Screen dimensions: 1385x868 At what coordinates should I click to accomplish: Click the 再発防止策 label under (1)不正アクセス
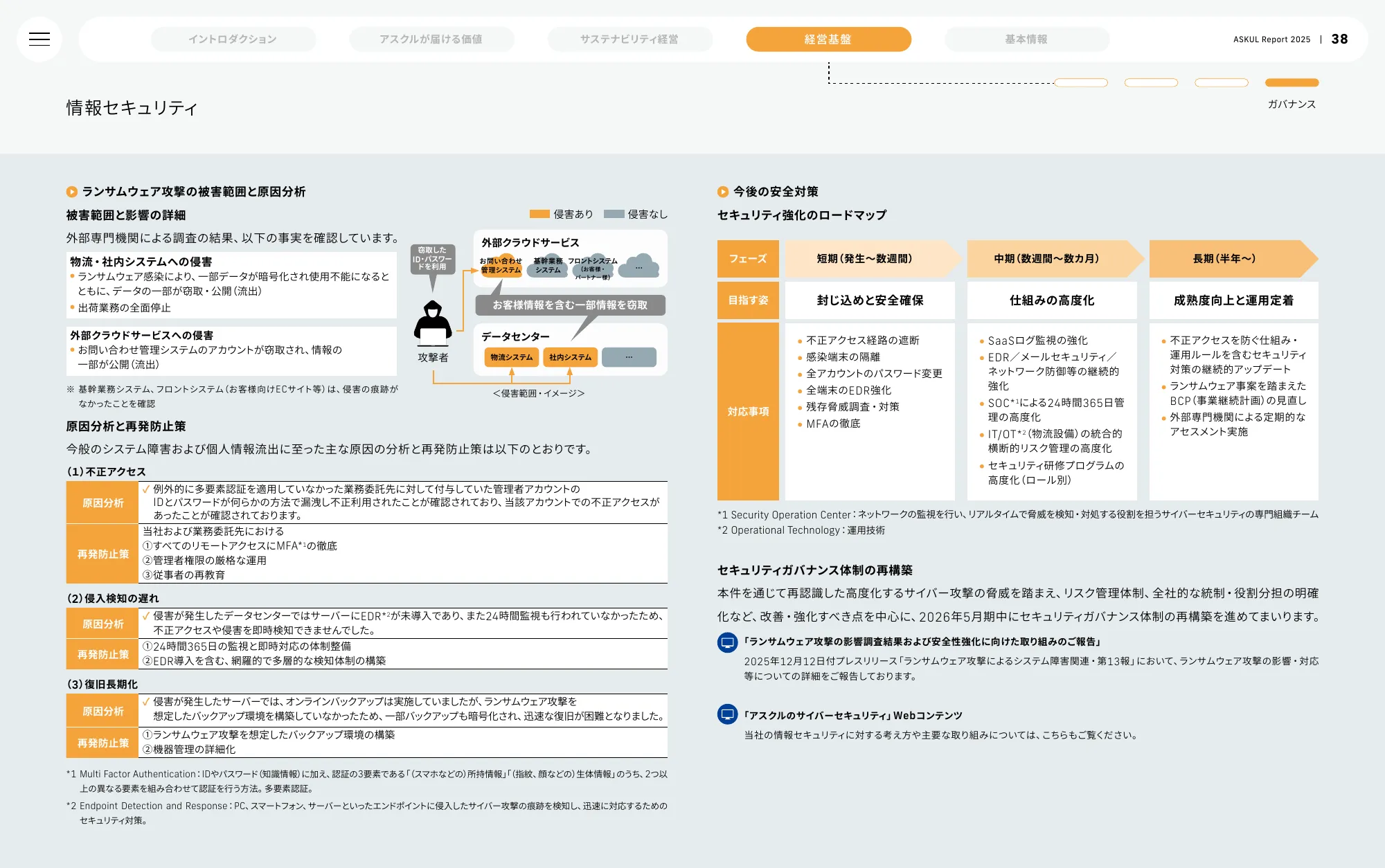pos(102,554)
